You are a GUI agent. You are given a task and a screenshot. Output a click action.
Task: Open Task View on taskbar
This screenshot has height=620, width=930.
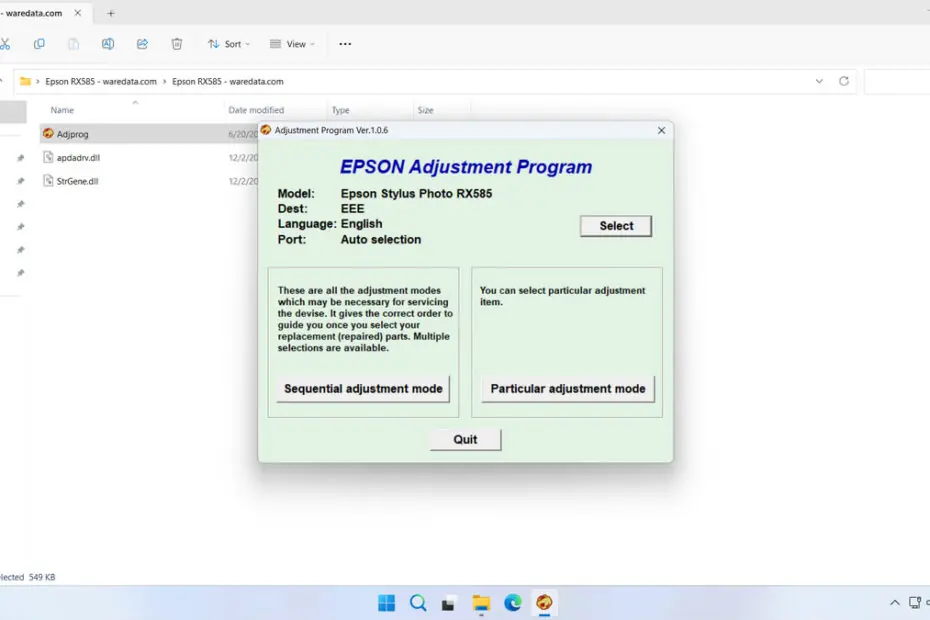[448, 603]
